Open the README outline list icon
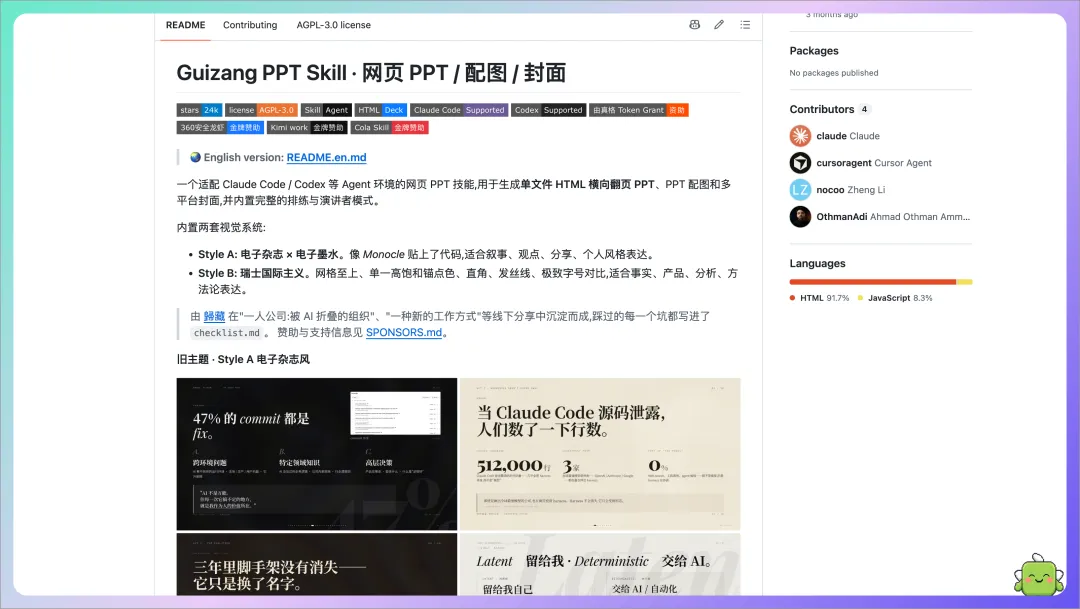This screenshot has width=1080, height=609. [x=745, y=25]
